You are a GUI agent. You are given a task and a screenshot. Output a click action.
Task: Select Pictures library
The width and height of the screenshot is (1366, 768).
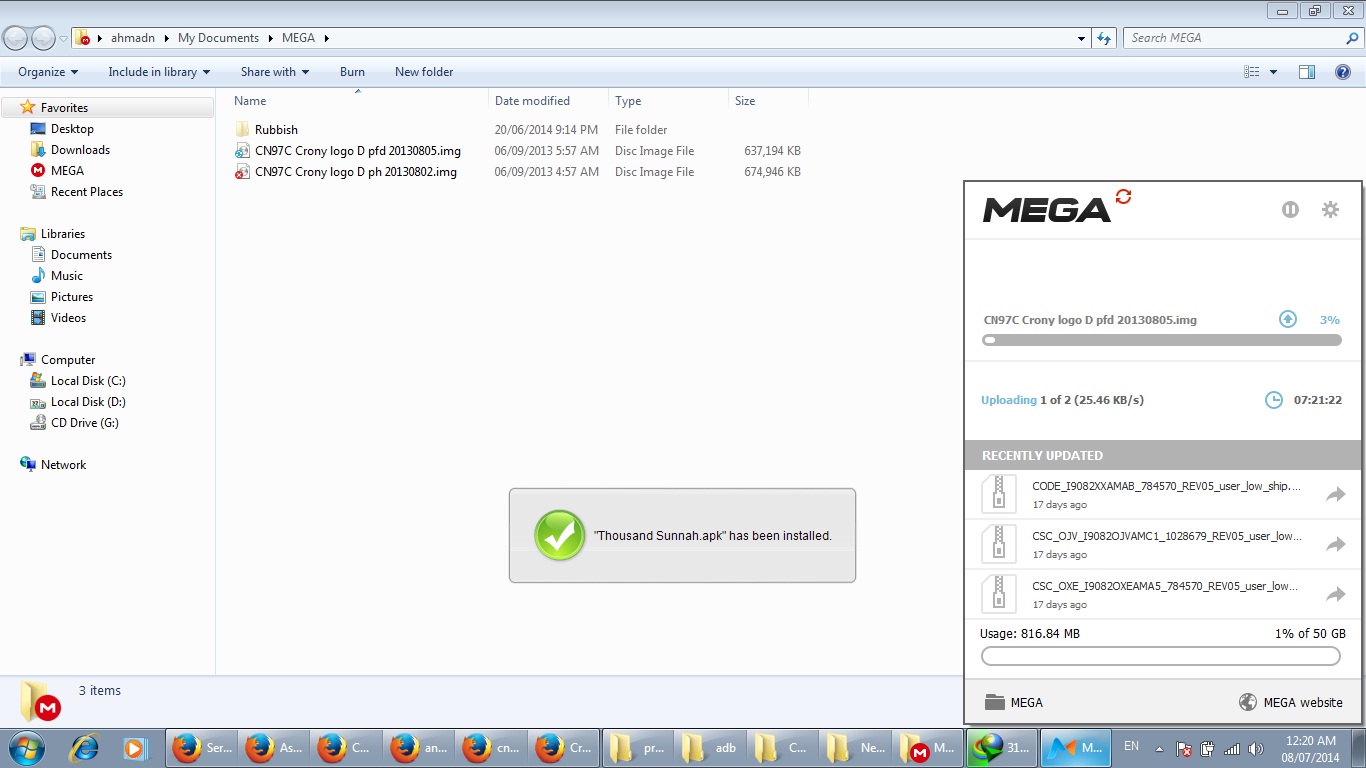71,297
